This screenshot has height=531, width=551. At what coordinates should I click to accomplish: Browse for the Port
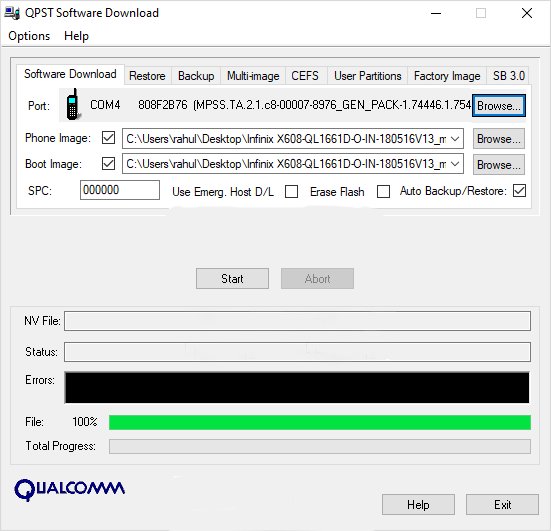(x=499, y=105)
